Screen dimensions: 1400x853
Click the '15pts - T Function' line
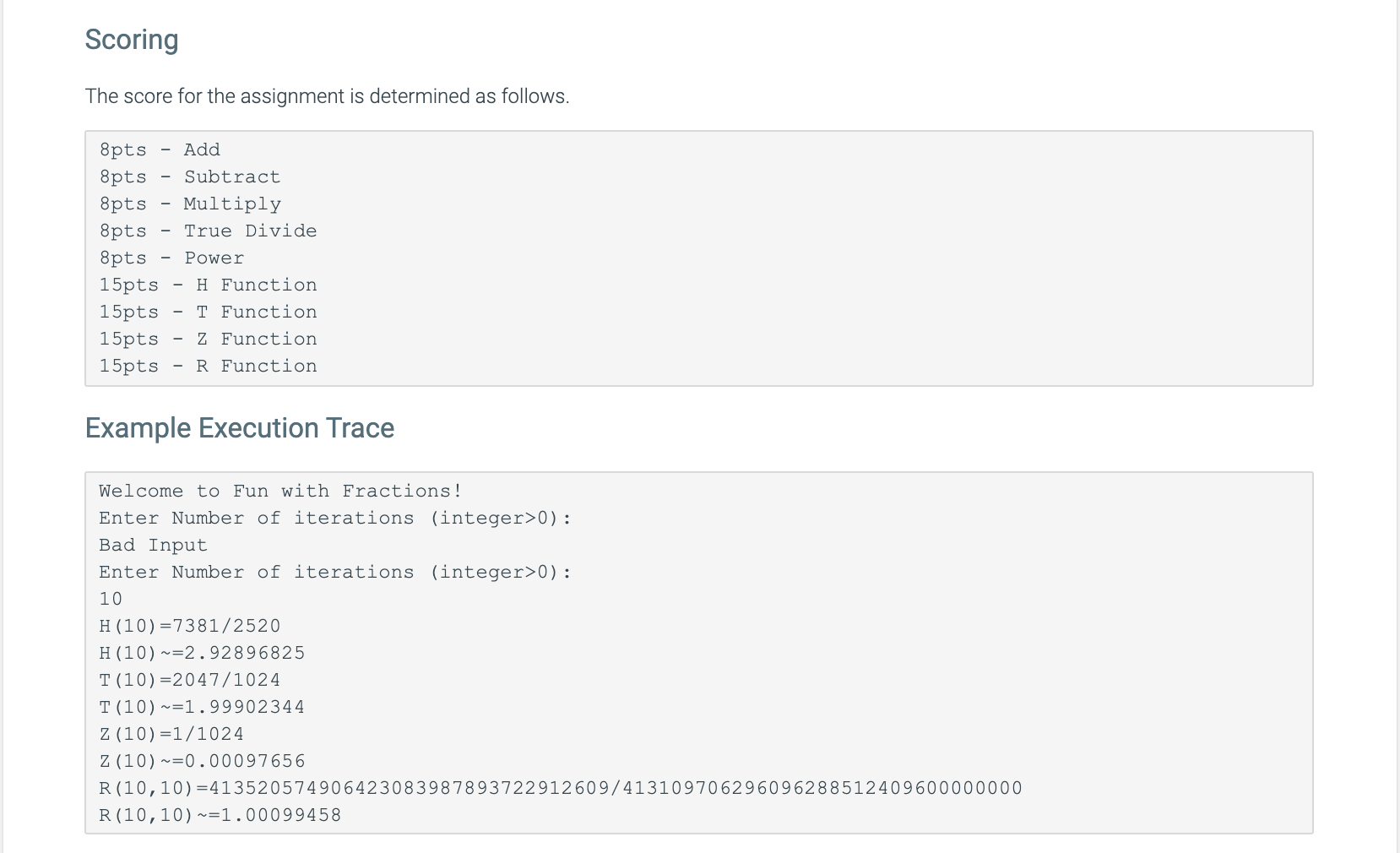point(208,312)
